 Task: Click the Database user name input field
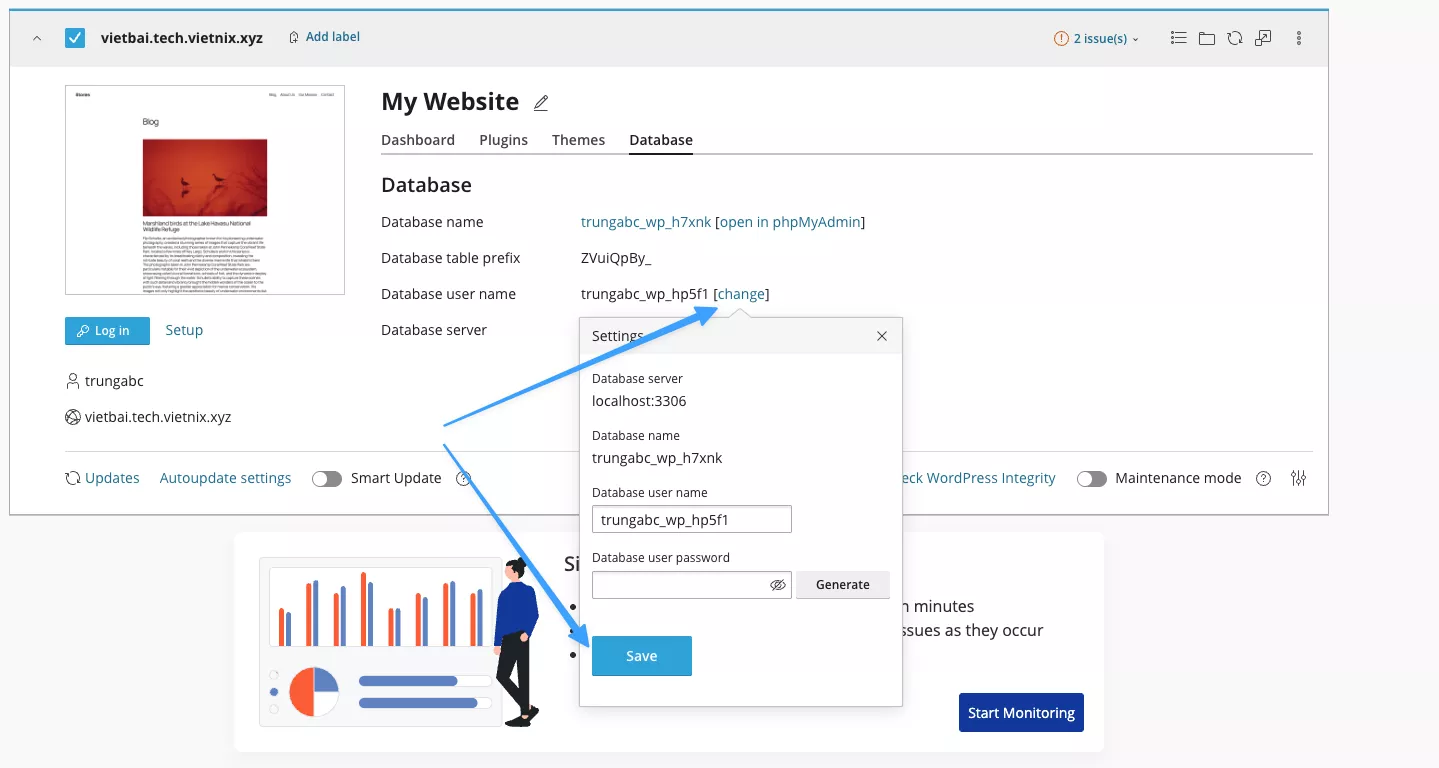point(691,519)
